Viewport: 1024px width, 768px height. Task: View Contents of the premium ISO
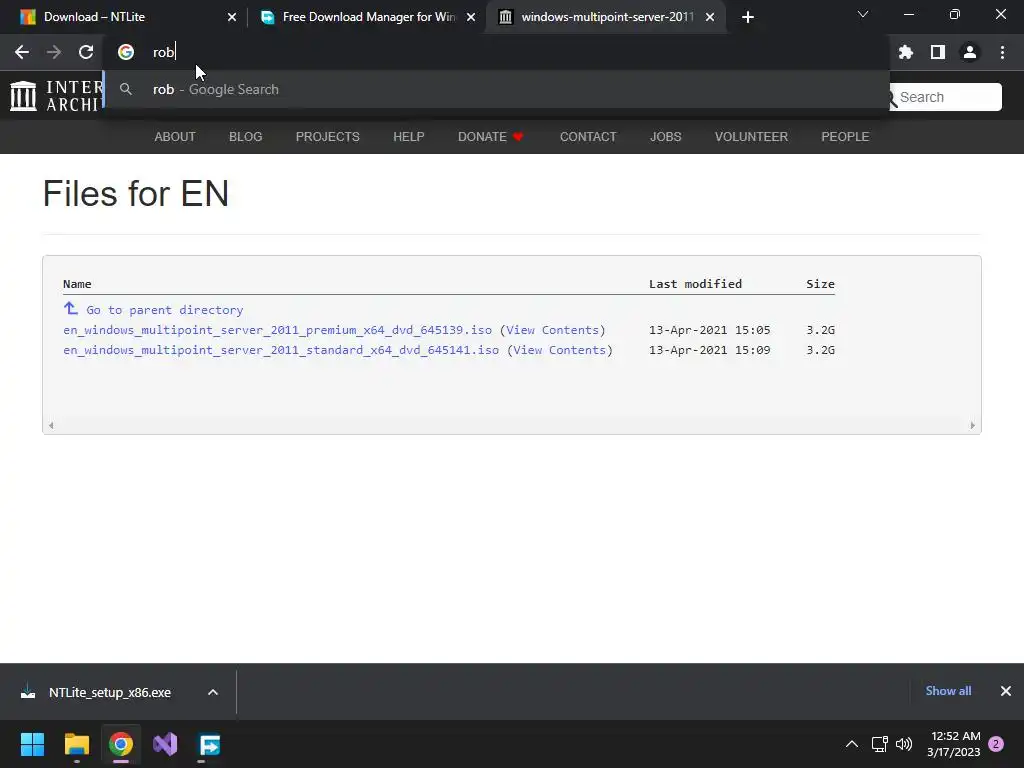pyautogui.click(x=552, y=330)
